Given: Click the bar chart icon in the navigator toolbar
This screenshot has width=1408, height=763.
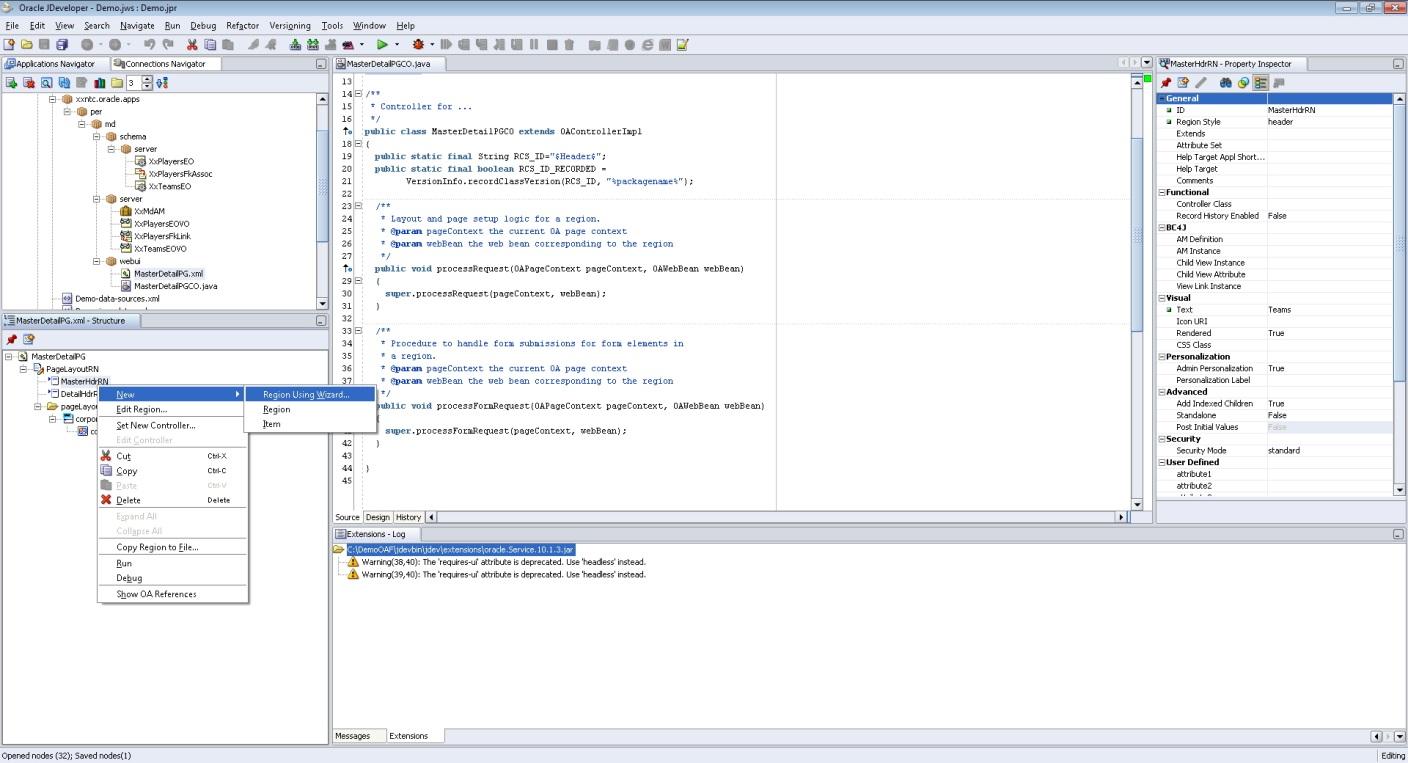Looking at the screenshot, I should (x=100, y=83).
